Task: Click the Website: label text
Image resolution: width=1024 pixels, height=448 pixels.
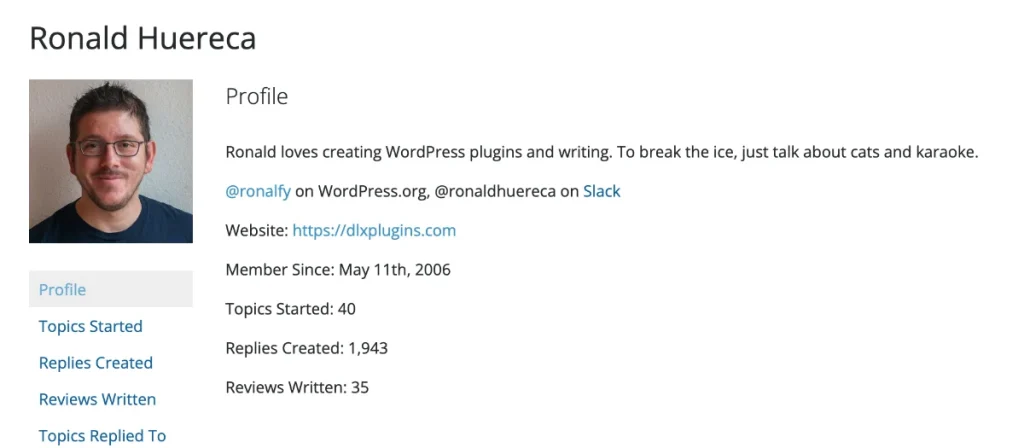Action: (x=257, y=231)
